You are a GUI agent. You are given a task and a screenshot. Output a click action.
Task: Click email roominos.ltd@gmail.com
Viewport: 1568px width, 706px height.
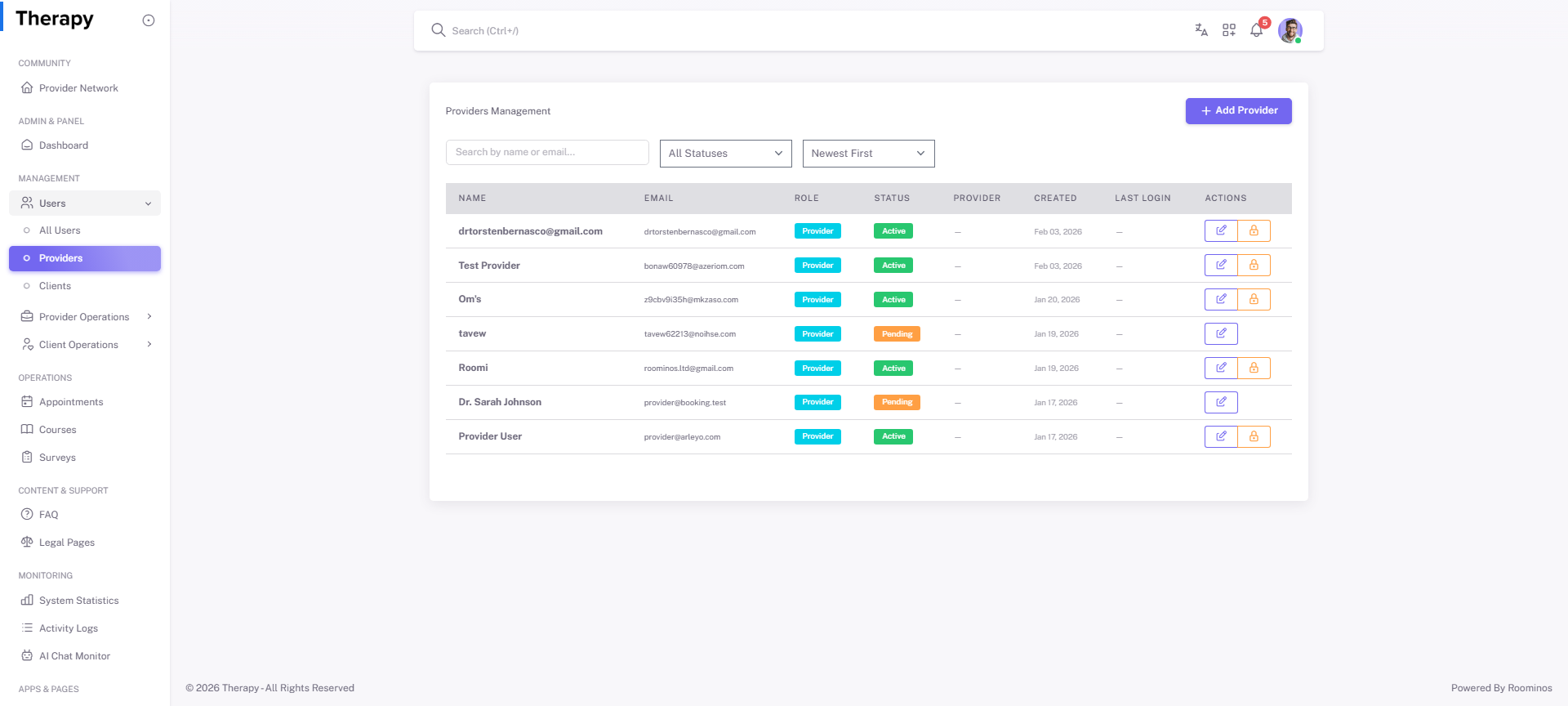(688, 369)
